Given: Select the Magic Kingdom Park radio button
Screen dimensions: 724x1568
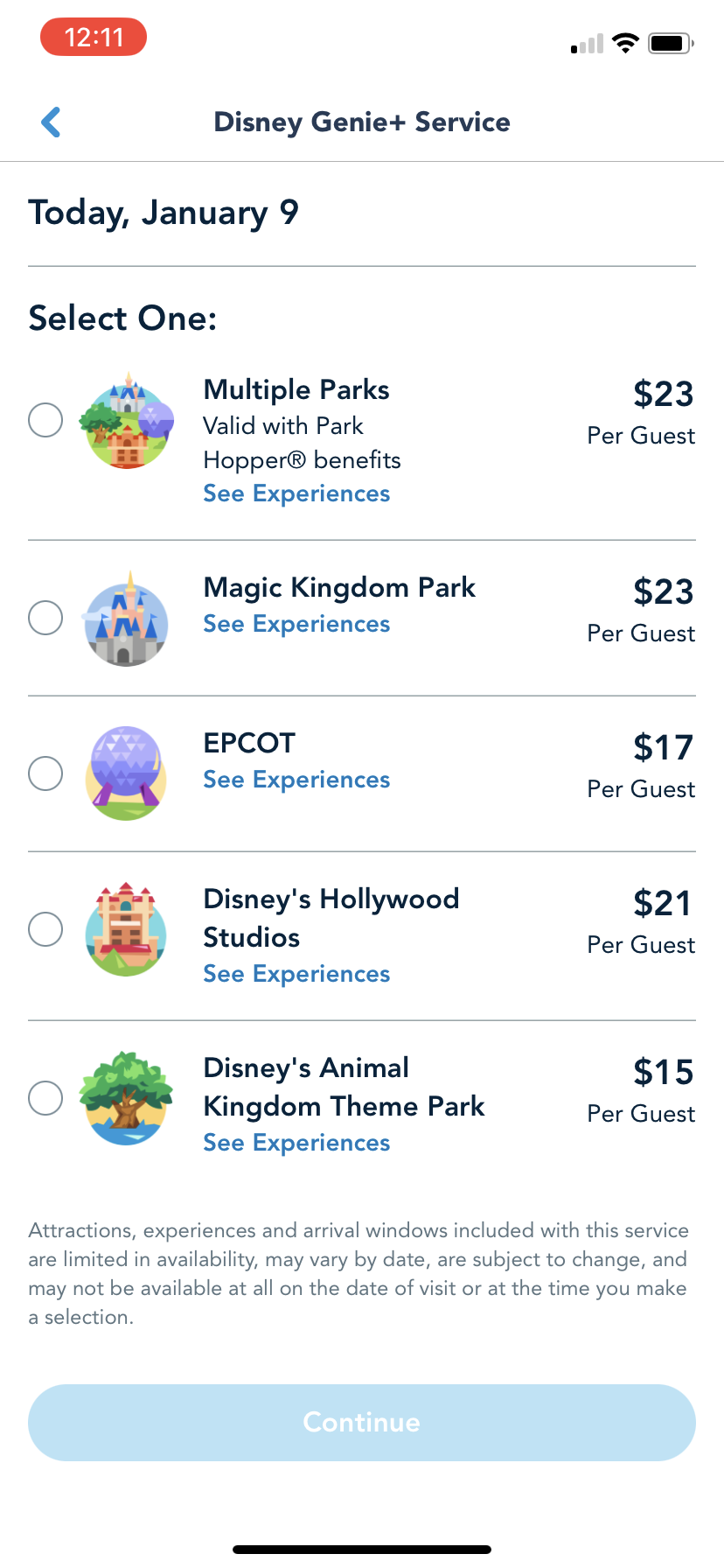Looking at the screenshot, I should click(45, 618).
